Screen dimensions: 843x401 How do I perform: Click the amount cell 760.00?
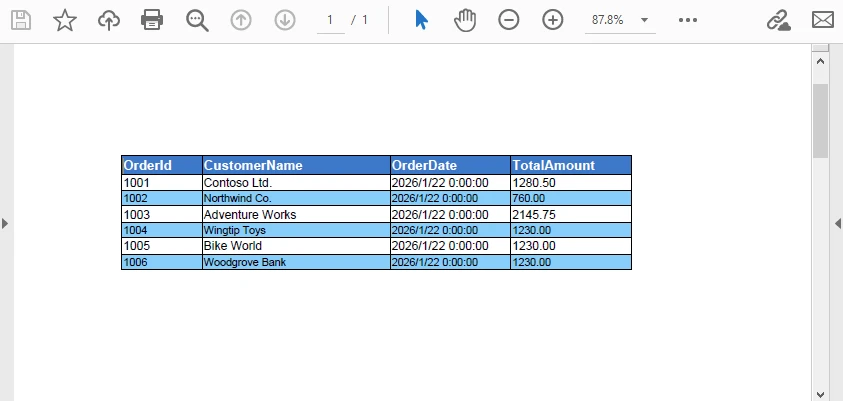(x=571, y=198)
